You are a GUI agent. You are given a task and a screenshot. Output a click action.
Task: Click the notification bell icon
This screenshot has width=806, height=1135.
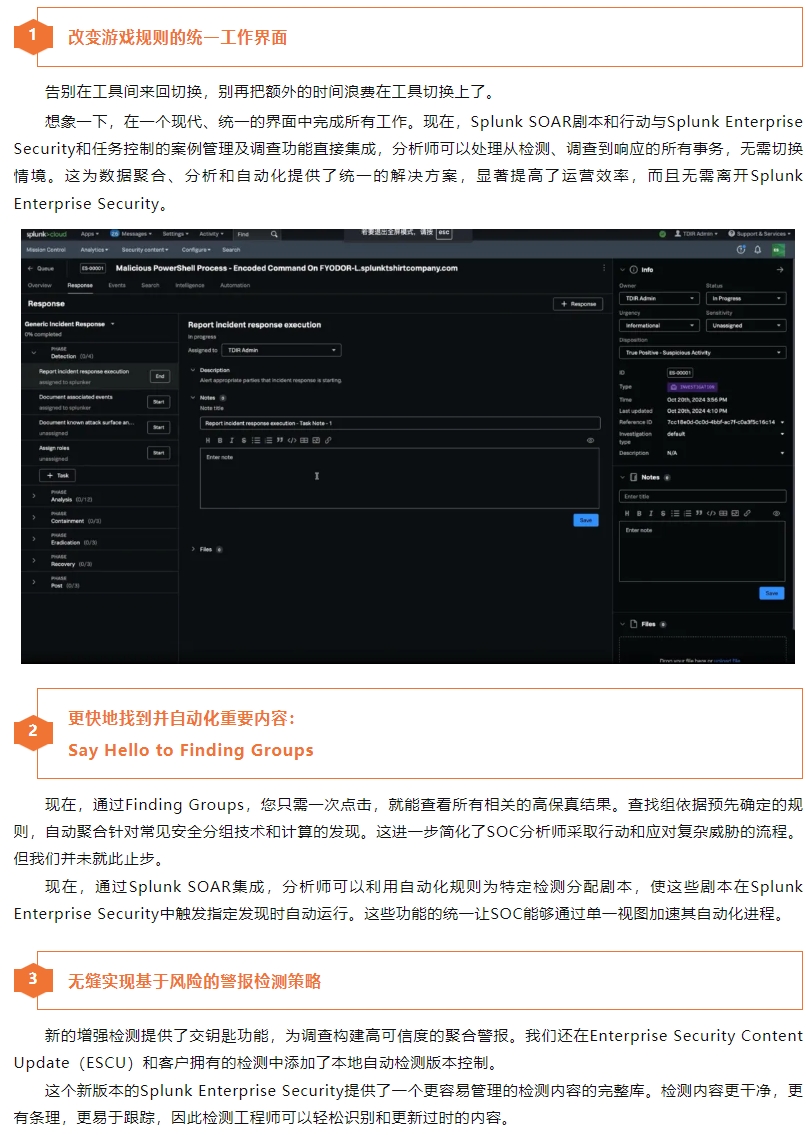point(757,249)
